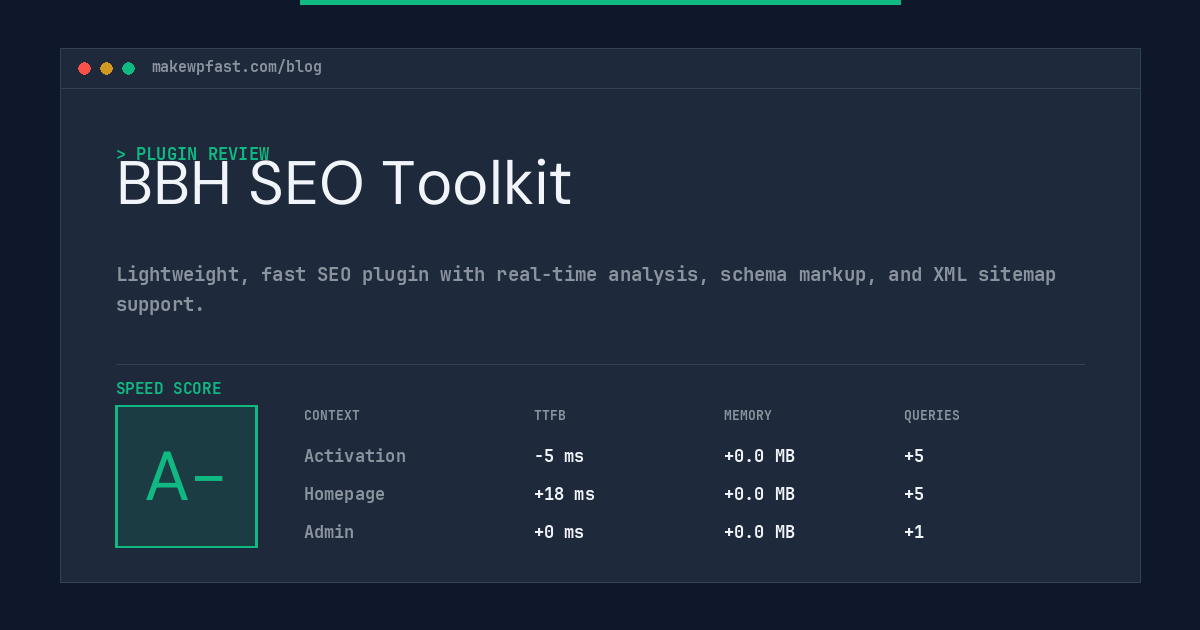Click the 'SPEED SCORE' label
The width and height of the screenshot is (1200, 630).
coord(169,389)
